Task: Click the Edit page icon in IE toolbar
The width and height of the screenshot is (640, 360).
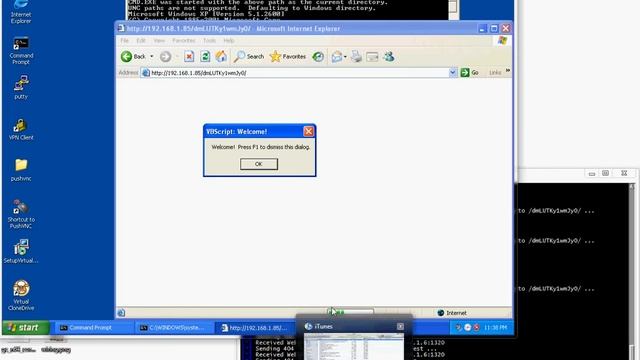Action: (372, 56)
